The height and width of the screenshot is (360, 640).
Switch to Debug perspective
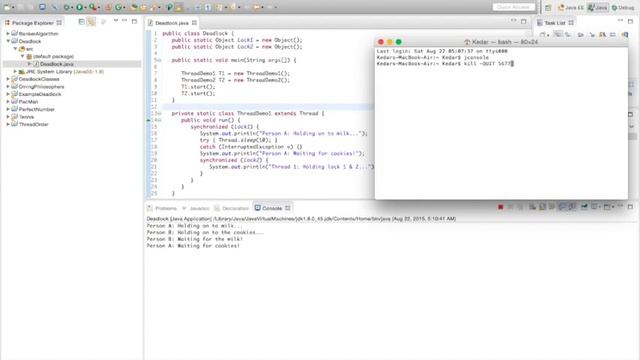623,7
